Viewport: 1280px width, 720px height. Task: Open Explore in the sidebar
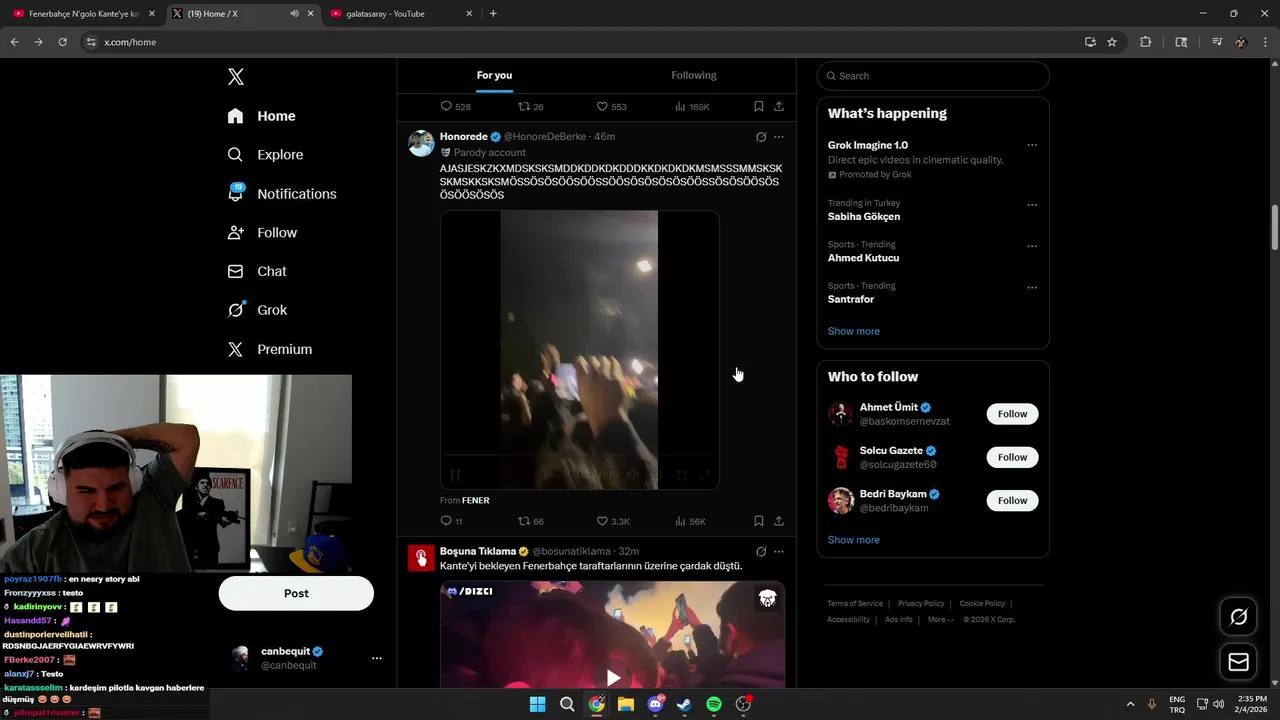tap(265, 155)
